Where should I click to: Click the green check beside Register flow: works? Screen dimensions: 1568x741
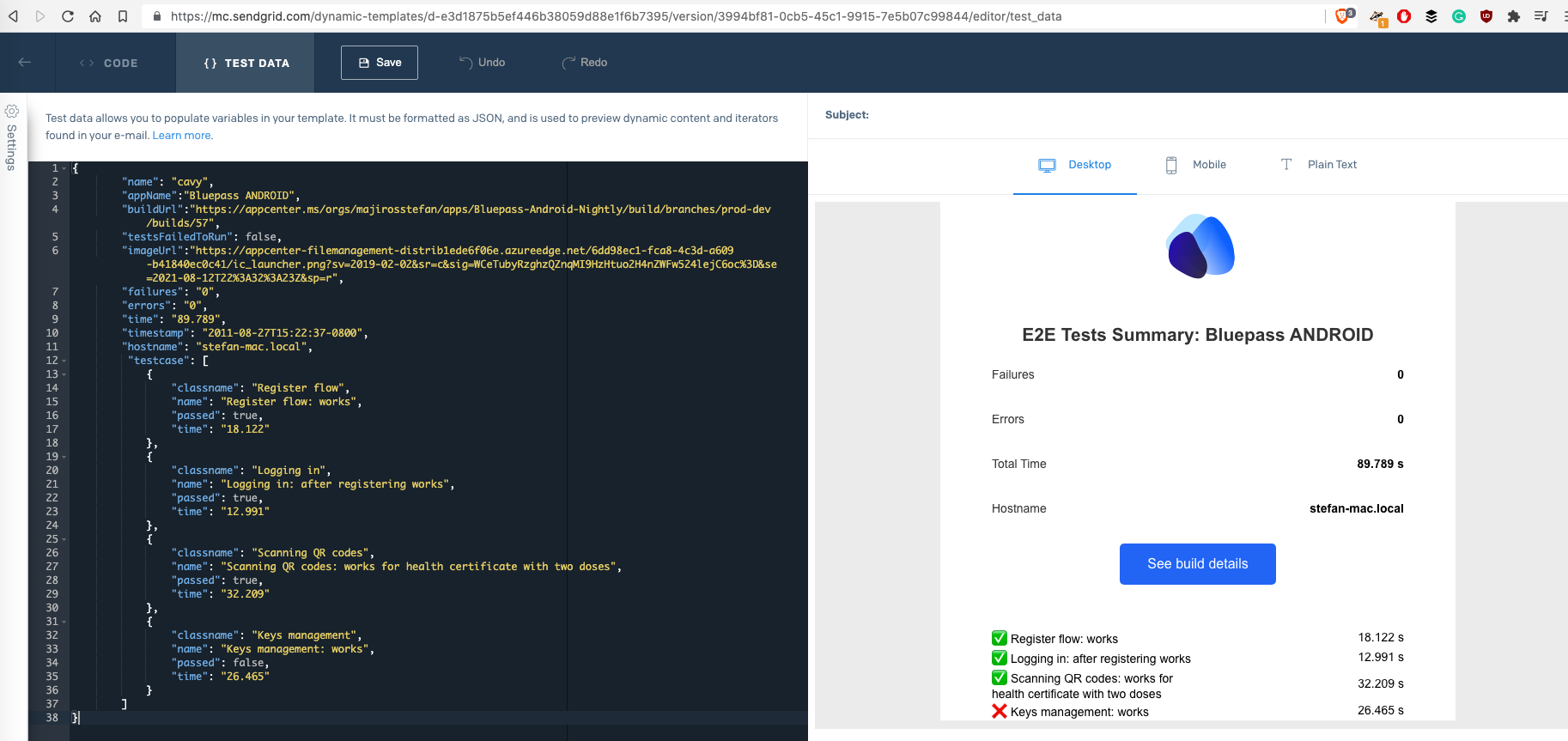[x=1000, y=638]
